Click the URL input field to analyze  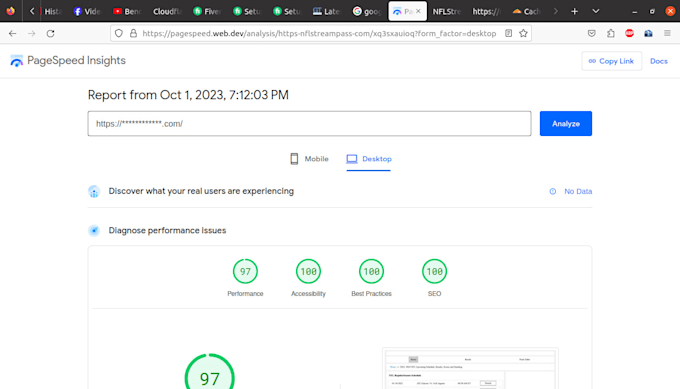[309, 124]
